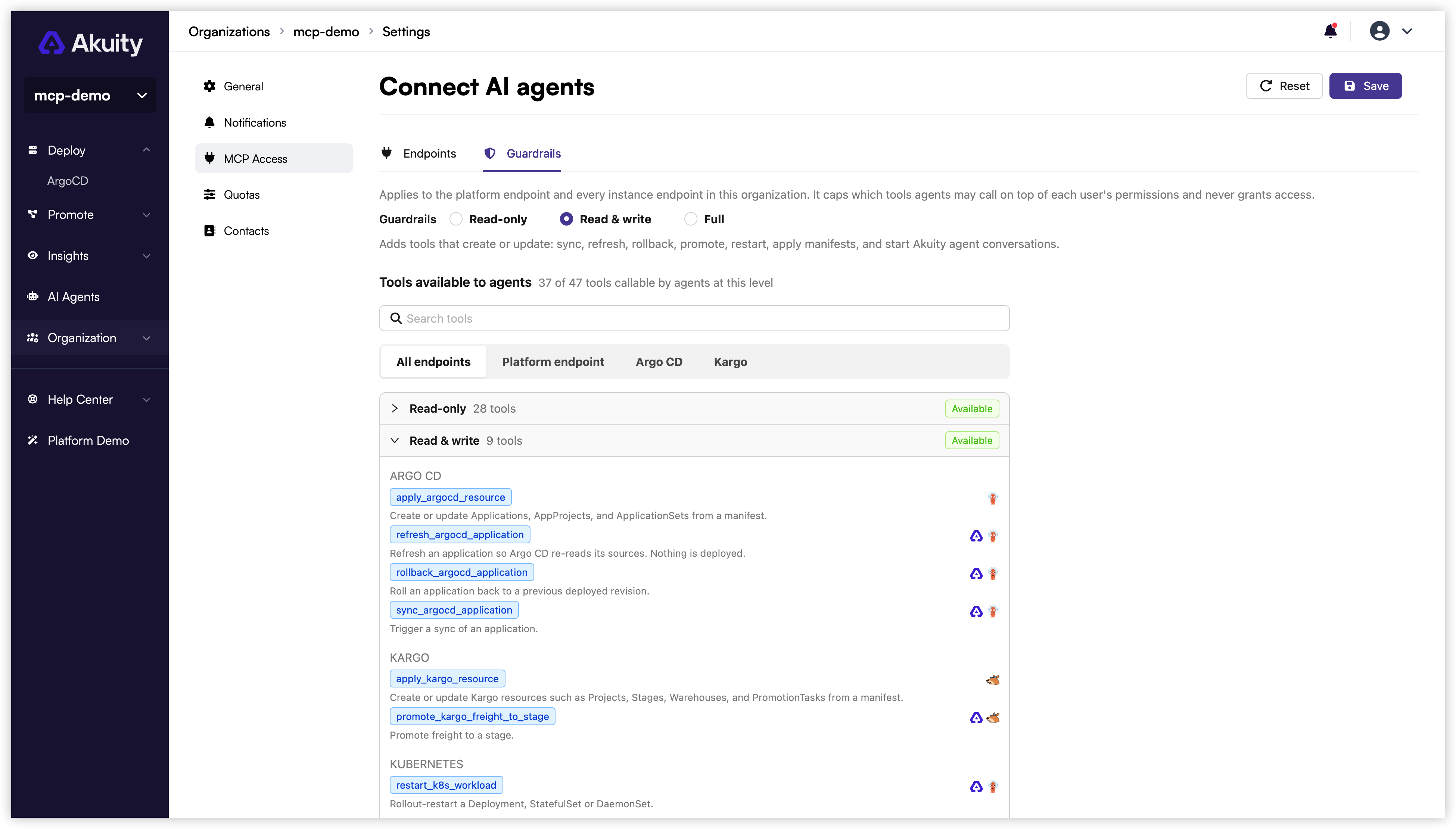Click the AI Agents robot icon
Viewport: 1456px width, 829px height.
pyautogui.click(x=32, y=296)
